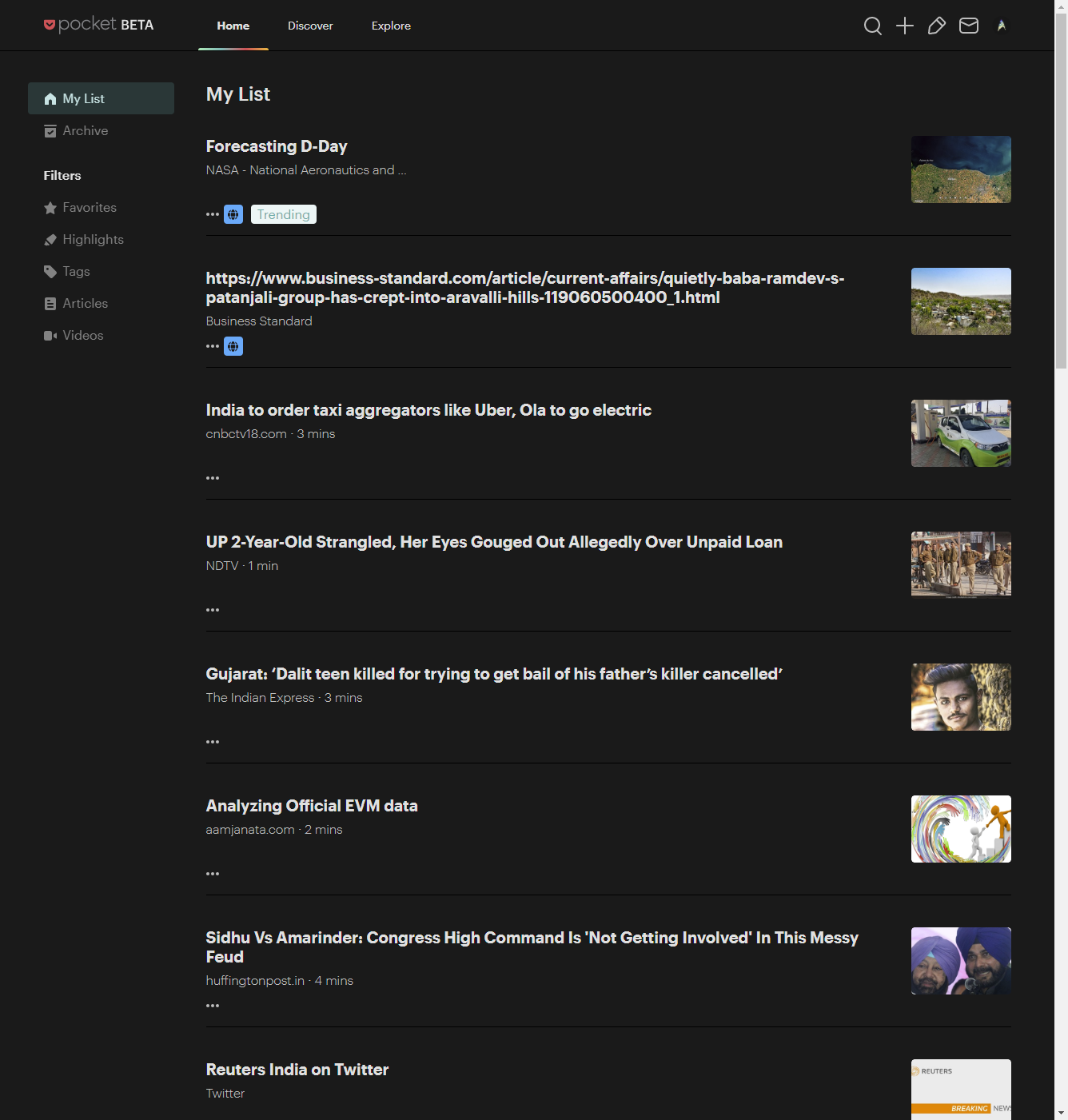This screenshot has height=1120, width=1068.
Task: Open Analyzing Official EVM data article
Action: tap(312, 806)
